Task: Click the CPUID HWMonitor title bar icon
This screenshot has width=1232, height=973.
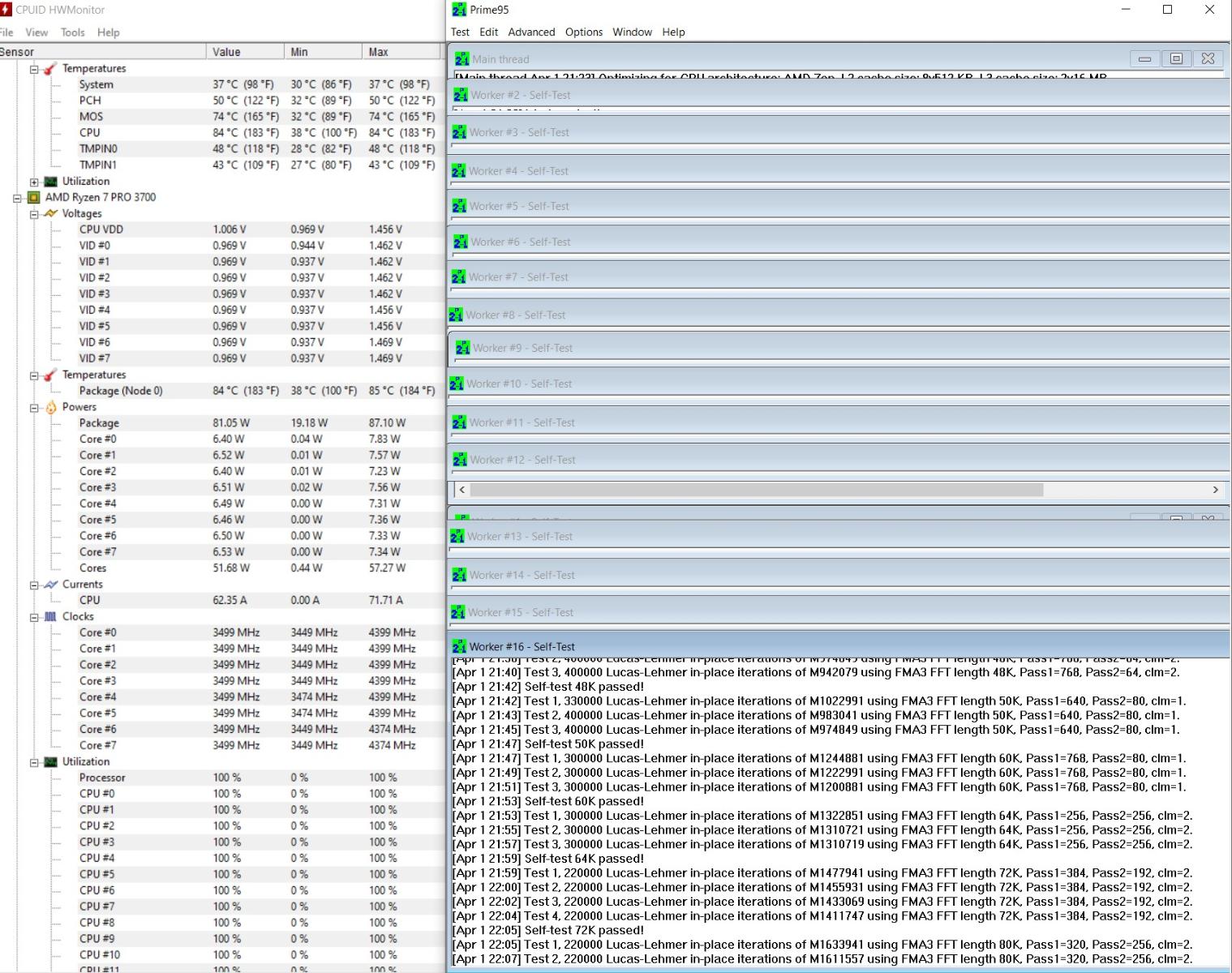Action: 6,10
